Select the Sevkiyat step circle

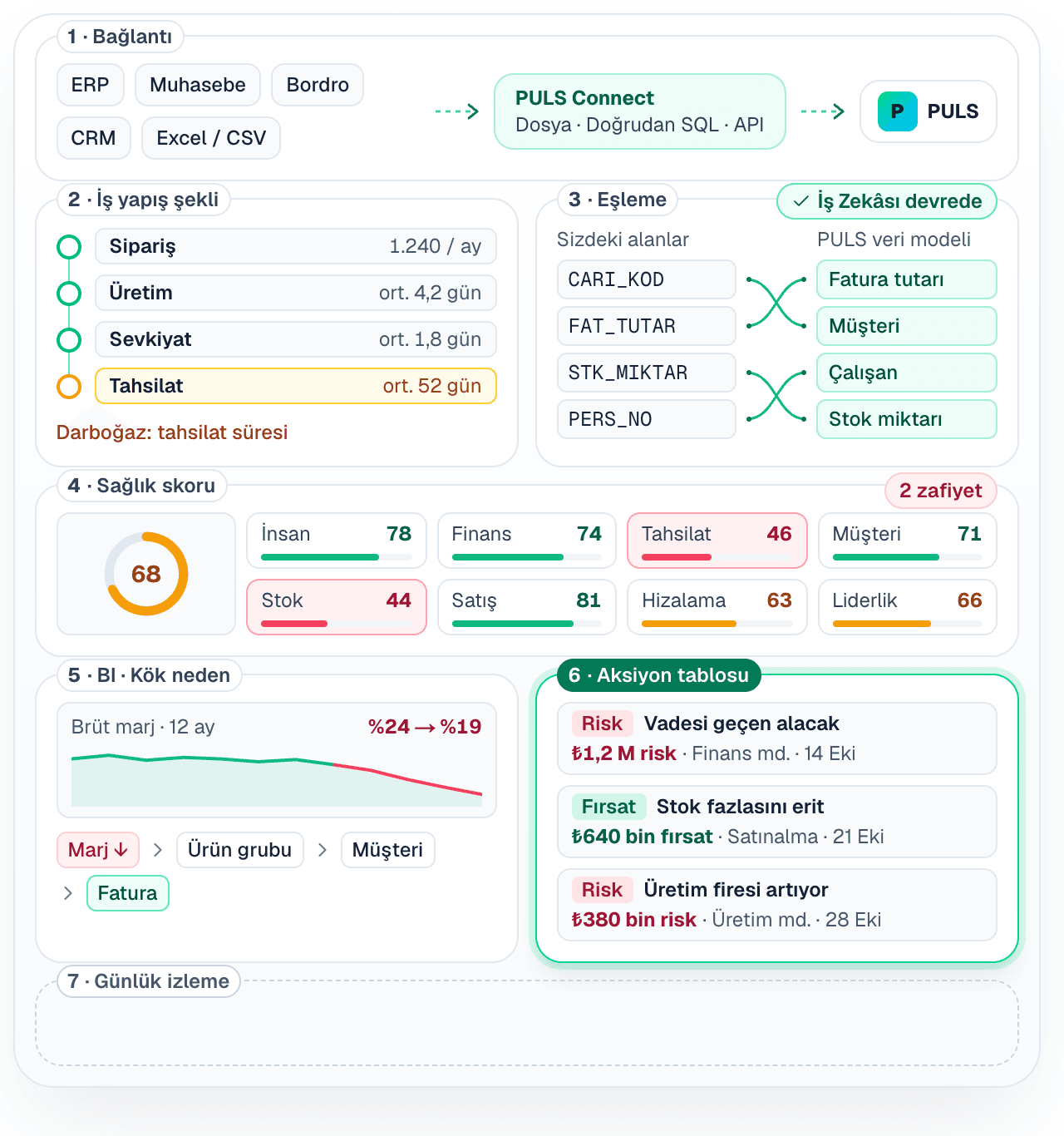pos(69,340)
